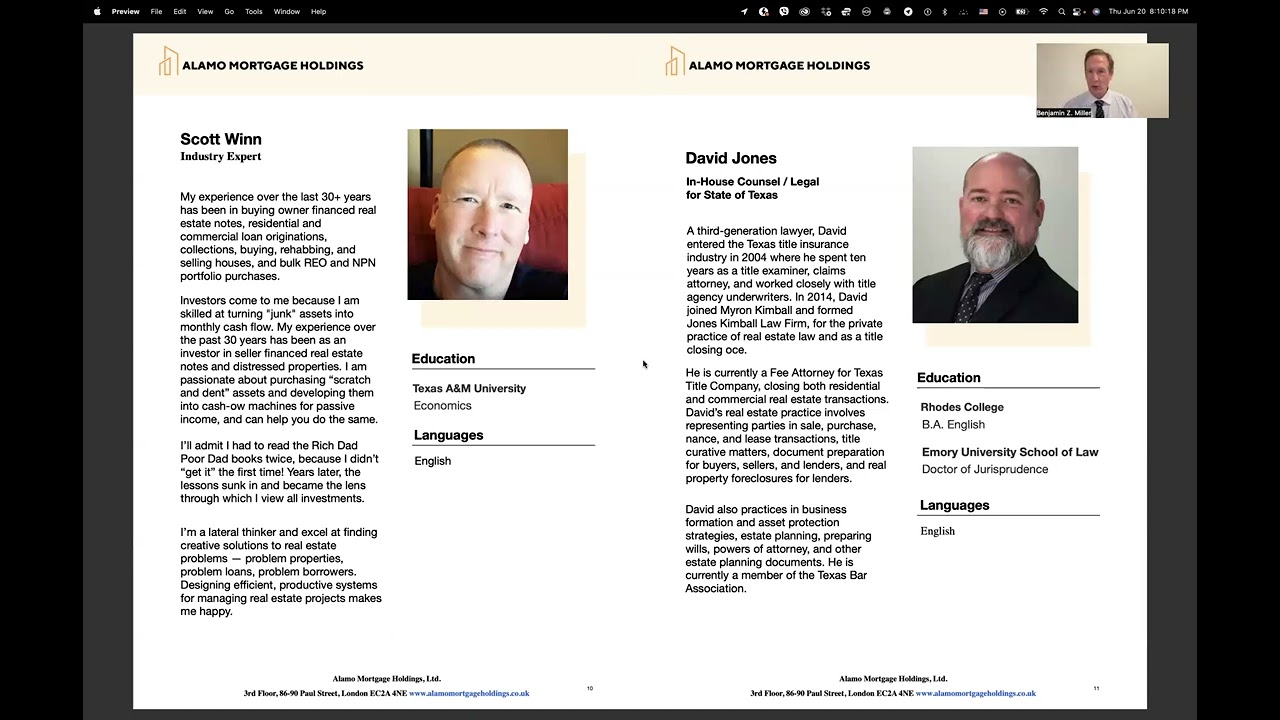This screenshot has width=1280, height=720.
Task: Click the 'David Jones' name heading
Action: click(731, 158)
